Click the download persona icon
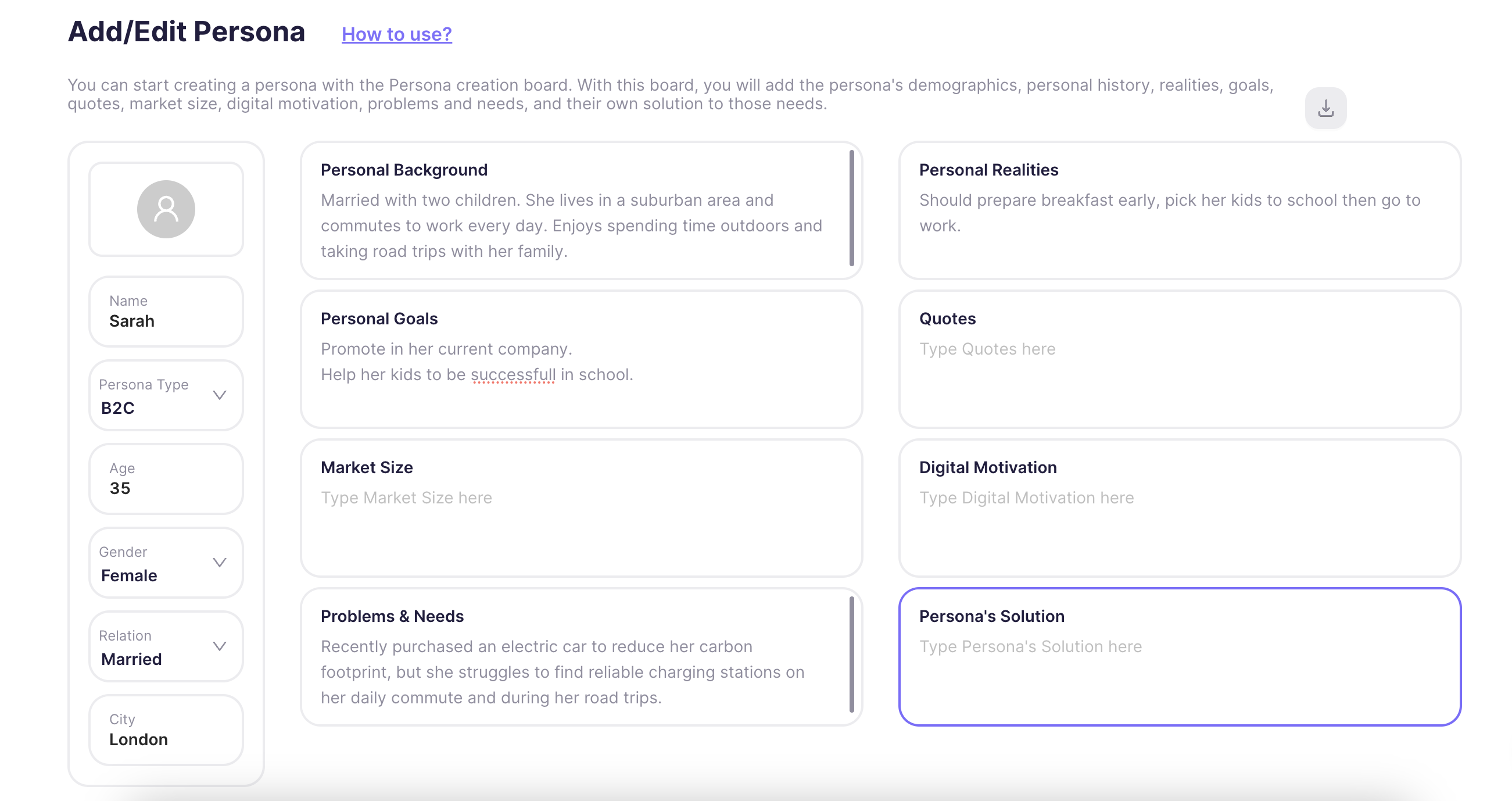The height and width of the screenshot is (801, 1512). tap(1325, 108)
